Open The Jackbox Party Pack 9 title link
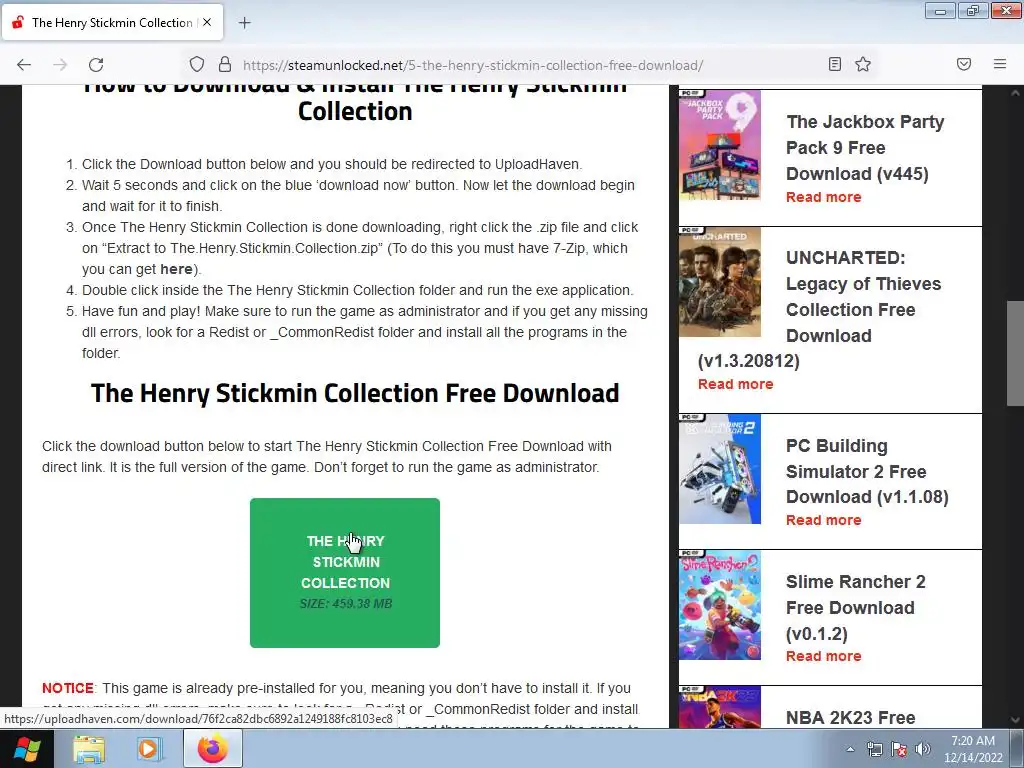 (x=865, y=148)
